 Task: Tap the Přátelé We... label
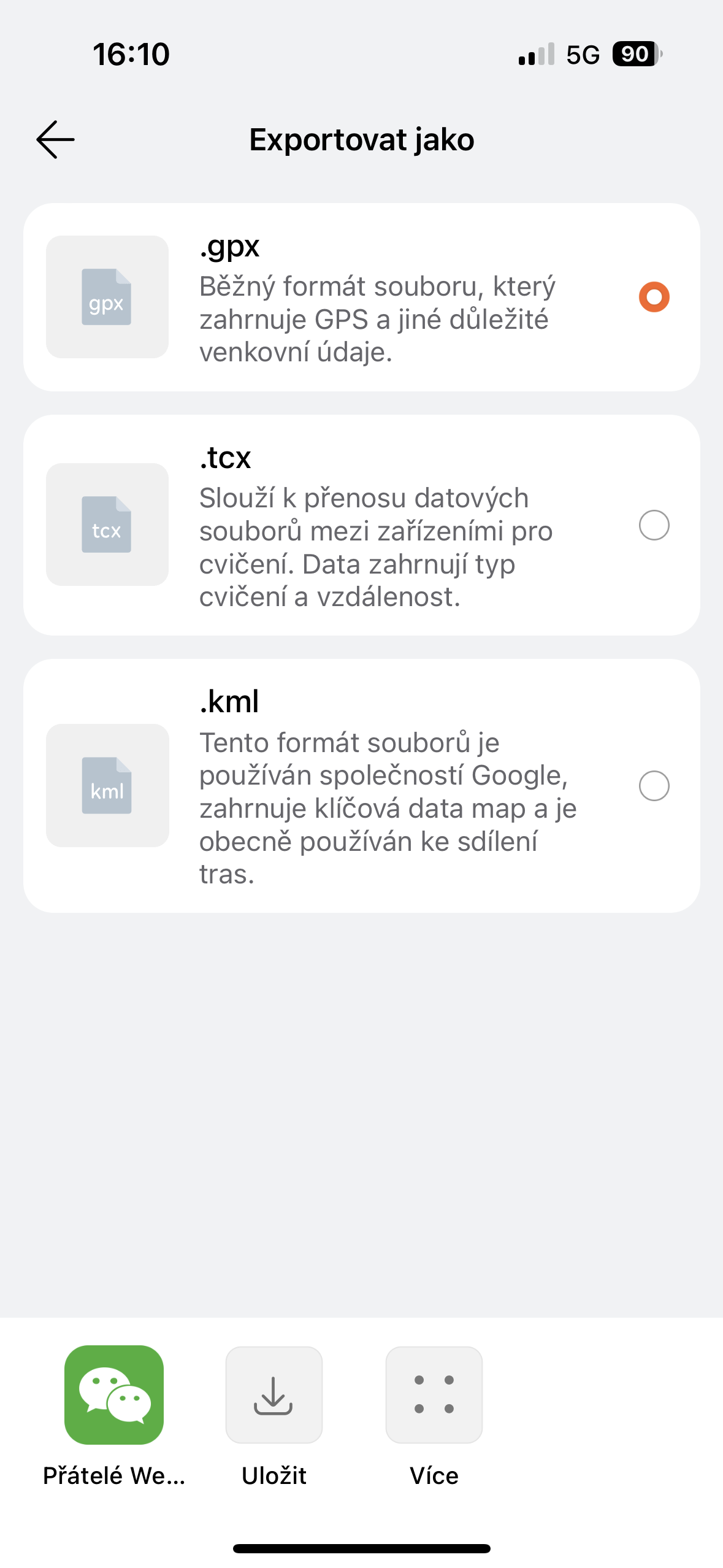point(114,1476)
